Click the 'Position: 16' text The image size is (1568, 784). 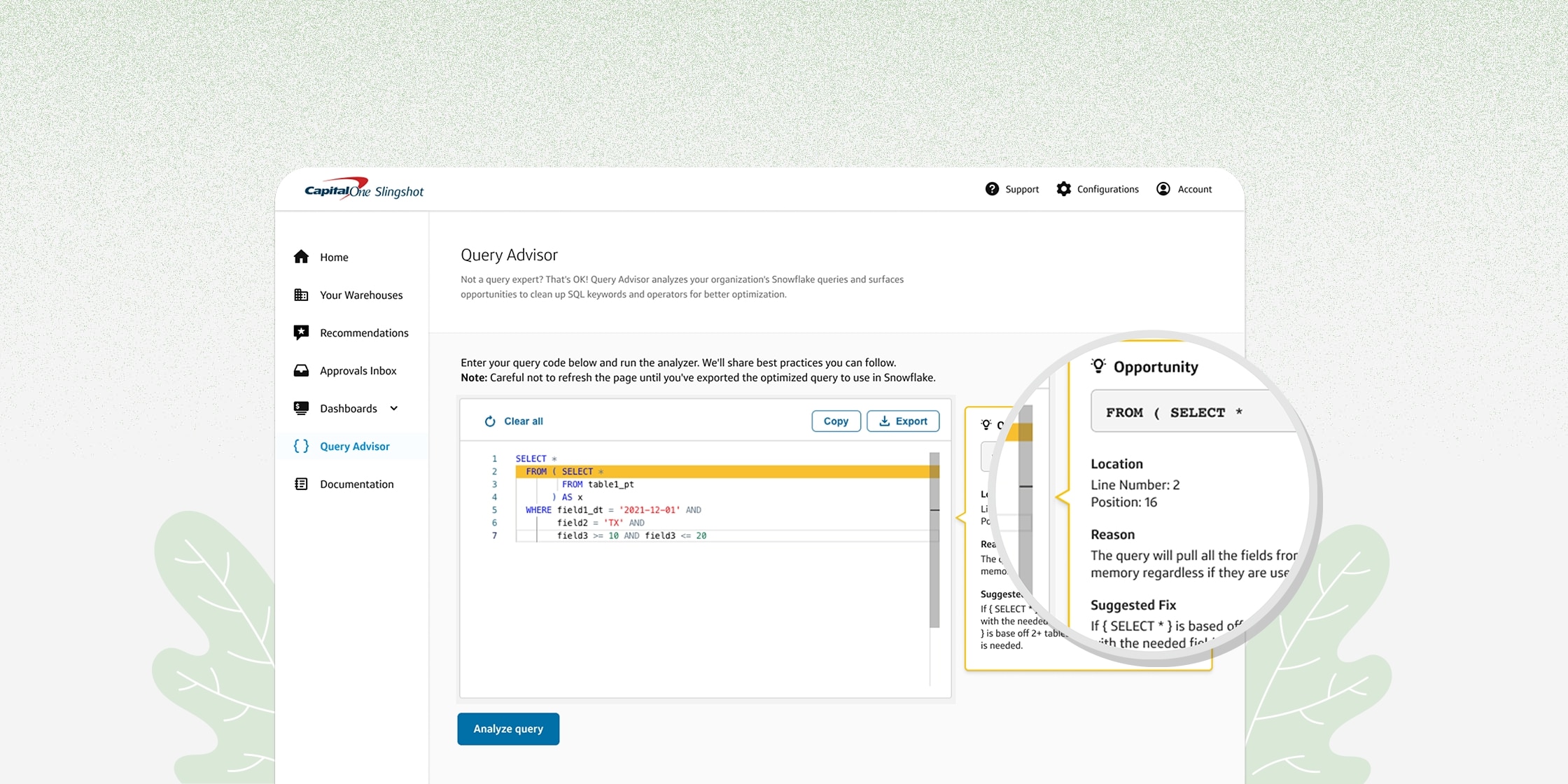1123,502
